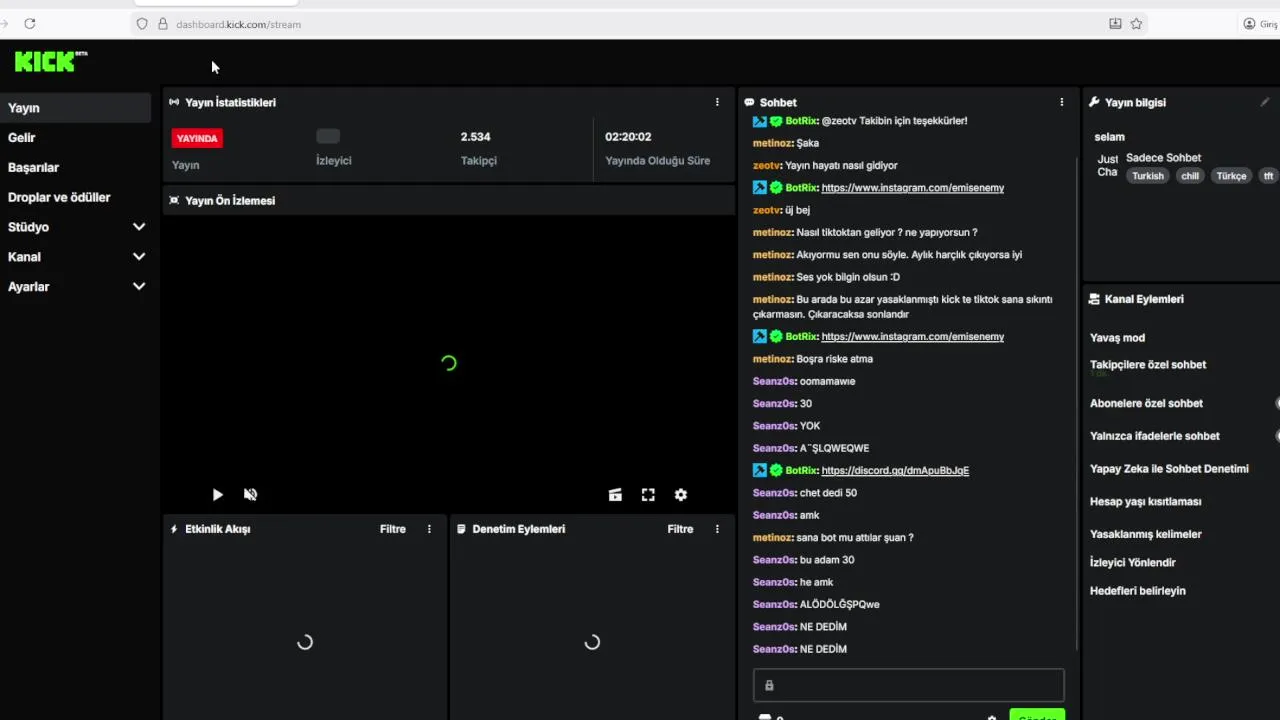This screenshot has height=720, width=1280.
Task: Click the wrench icon beside Yayın bilgisi
Action: pyautogui.click(x=1095, y=102)
